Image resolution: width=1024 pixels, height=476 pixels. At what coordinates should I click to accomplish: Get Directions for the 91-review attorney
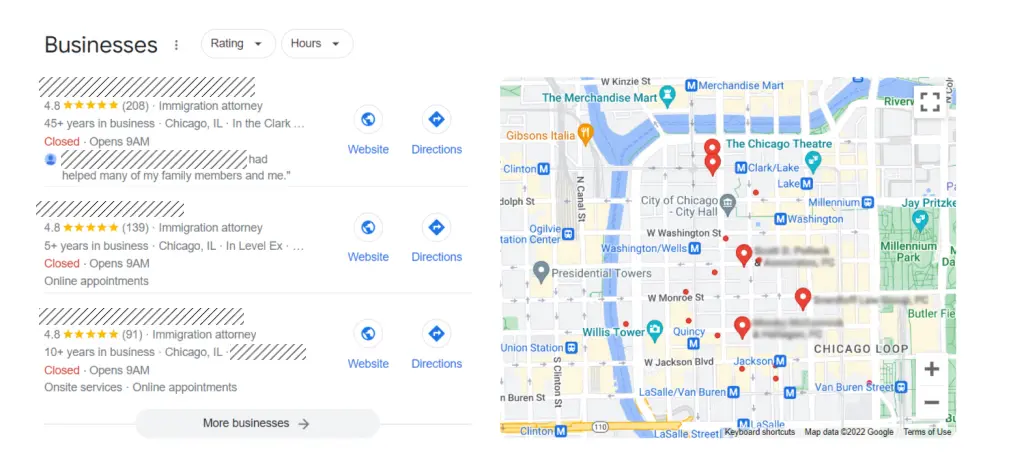coord(436,346)
